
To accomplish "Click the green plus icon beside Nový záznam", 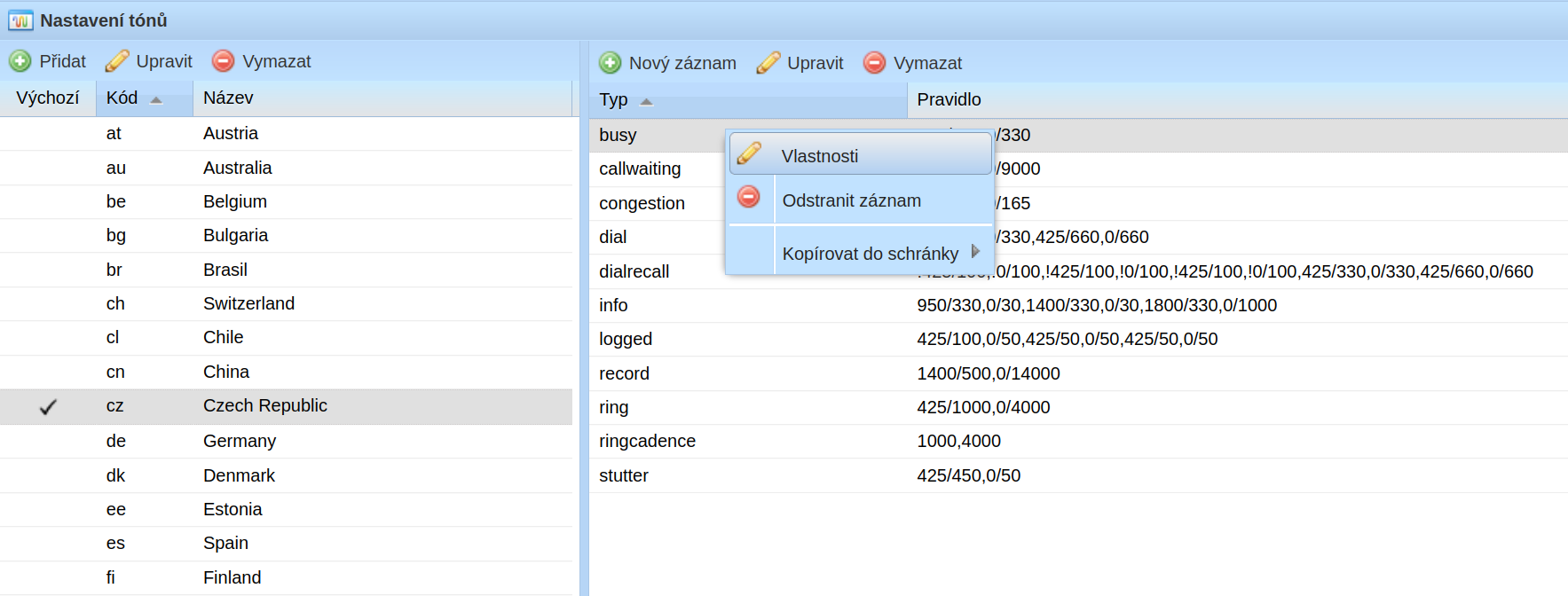I will pos(611,63).
